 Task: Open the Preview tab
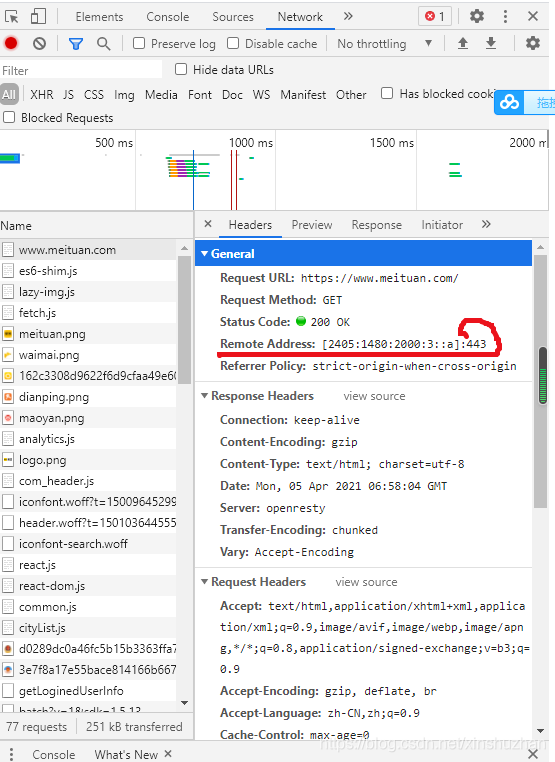pos(312,225)
